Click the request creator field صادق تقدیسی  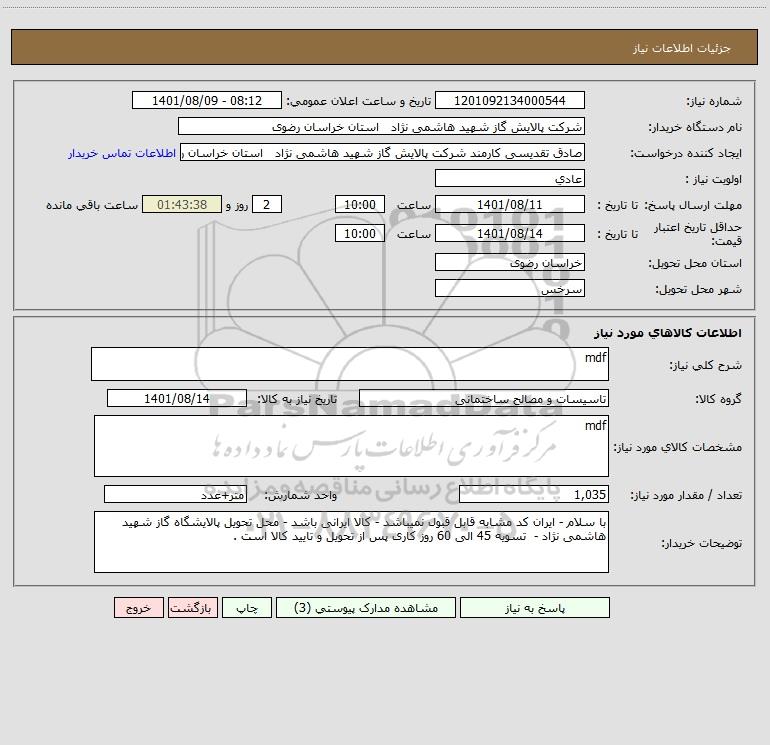pyautogui.click(x=383, y=153)
